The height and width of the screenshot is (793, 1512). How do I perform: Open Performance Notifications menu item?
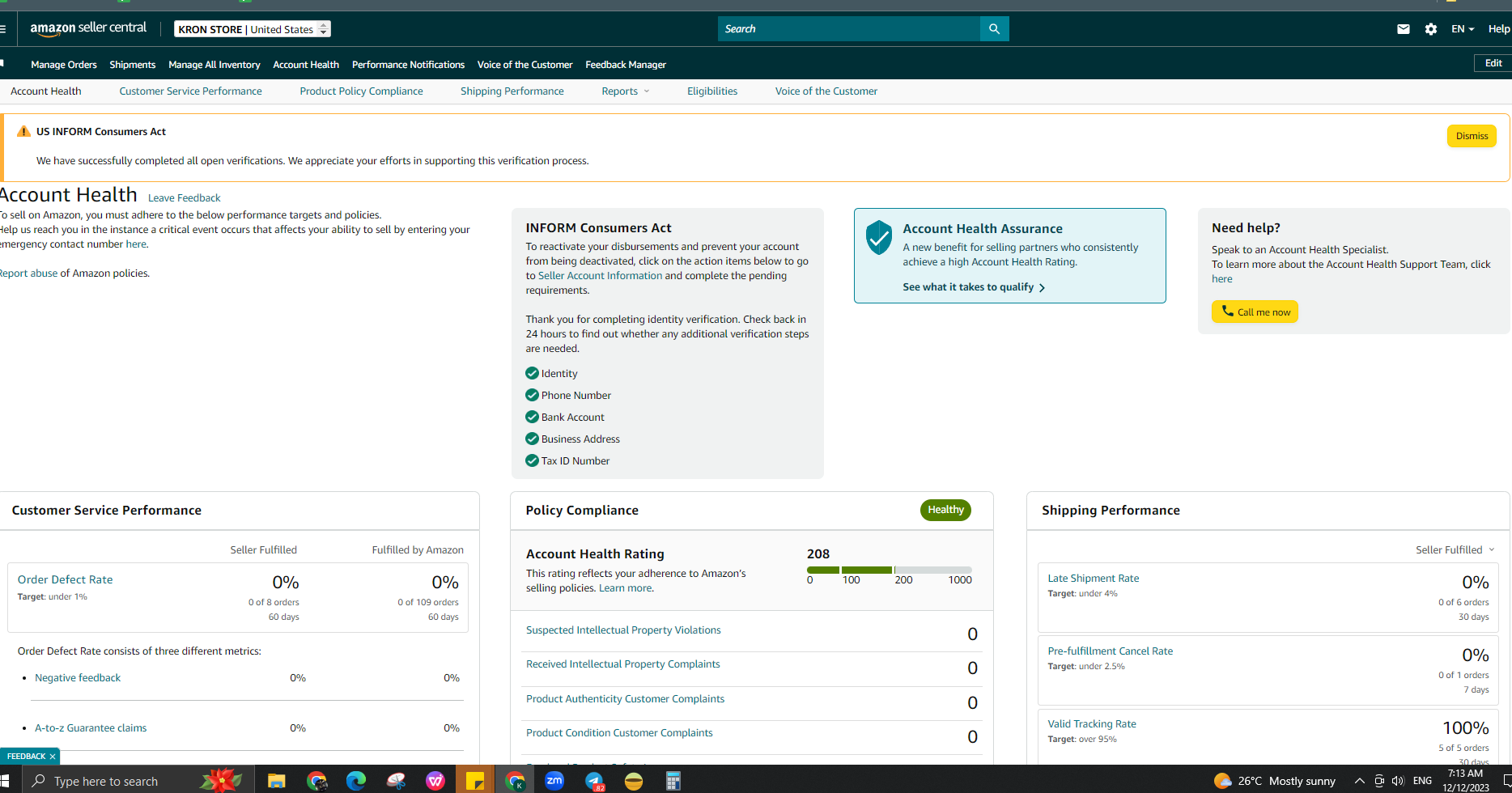tap(408, 65)
